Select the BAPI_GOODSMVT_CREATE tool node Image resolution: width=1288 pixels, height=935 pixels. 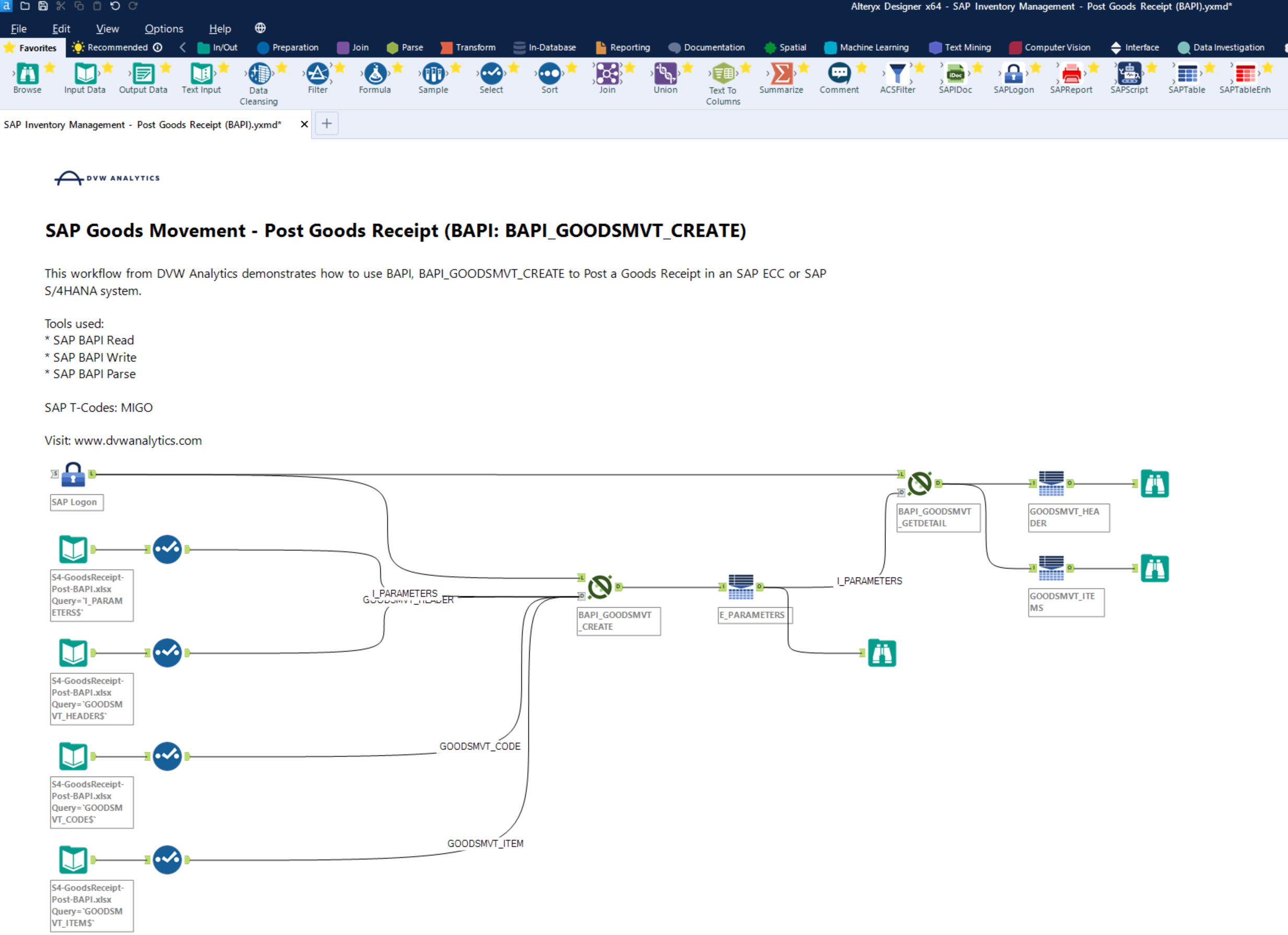[x=600, y=587]
